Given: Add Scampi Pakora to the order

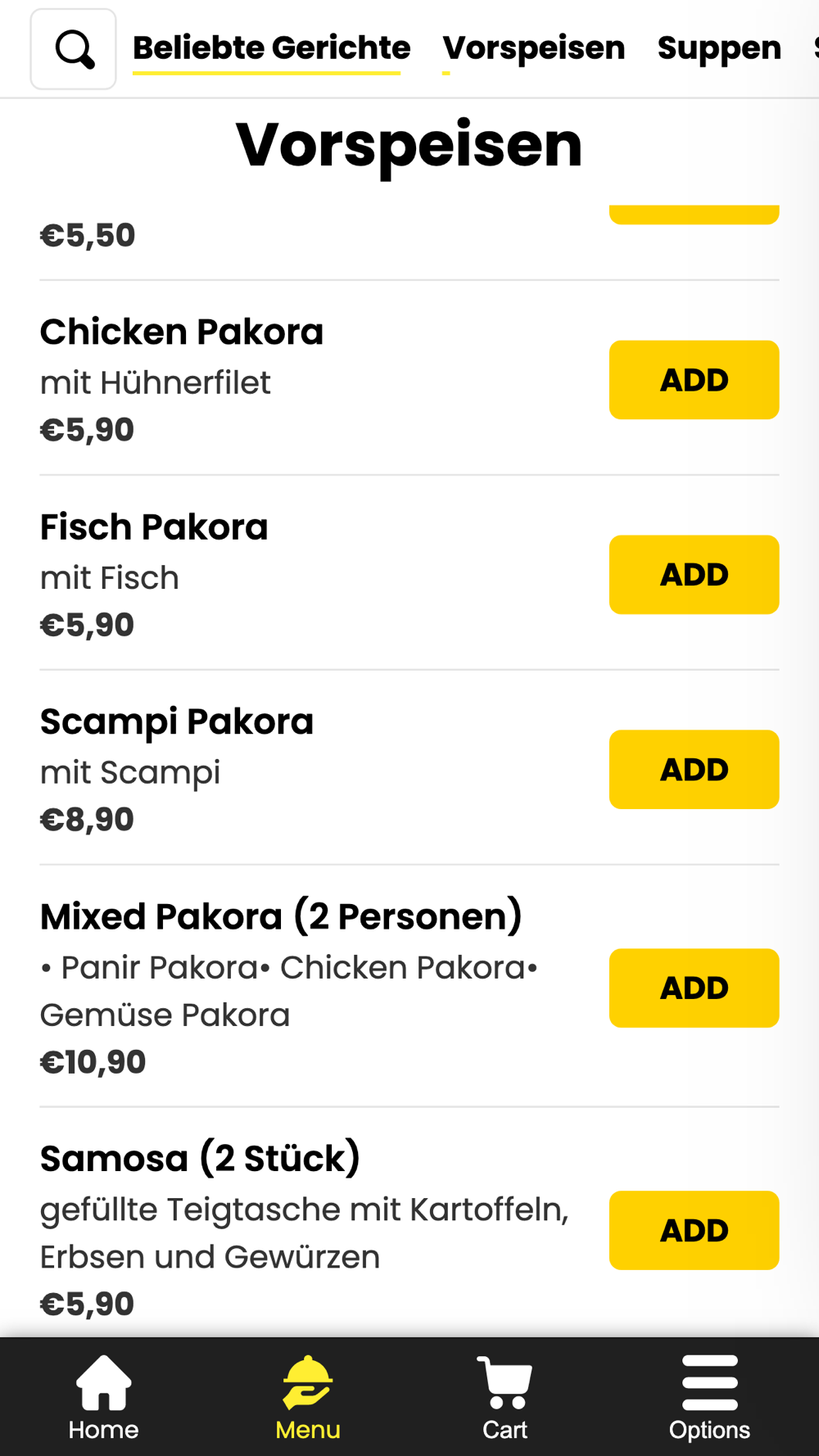Looking at the screenshot, I should coord(694,770).
